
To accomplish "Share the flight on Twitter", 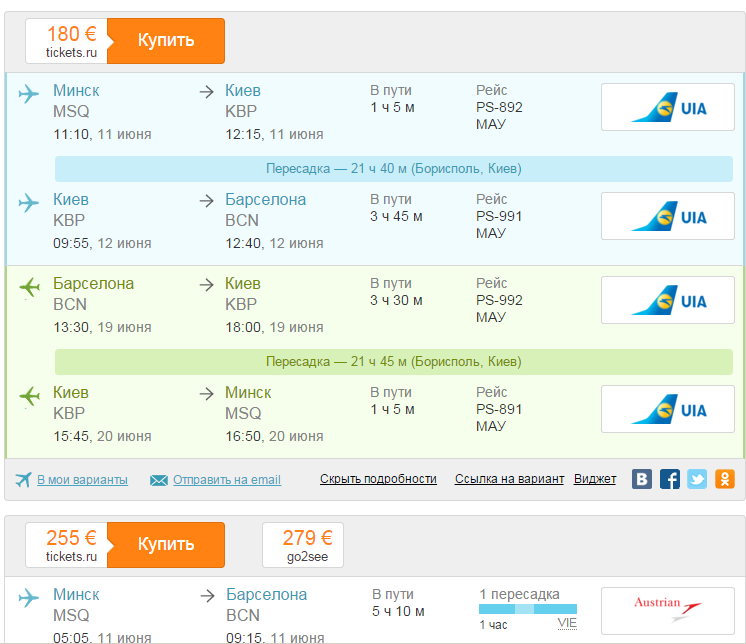I will point(697,479).
